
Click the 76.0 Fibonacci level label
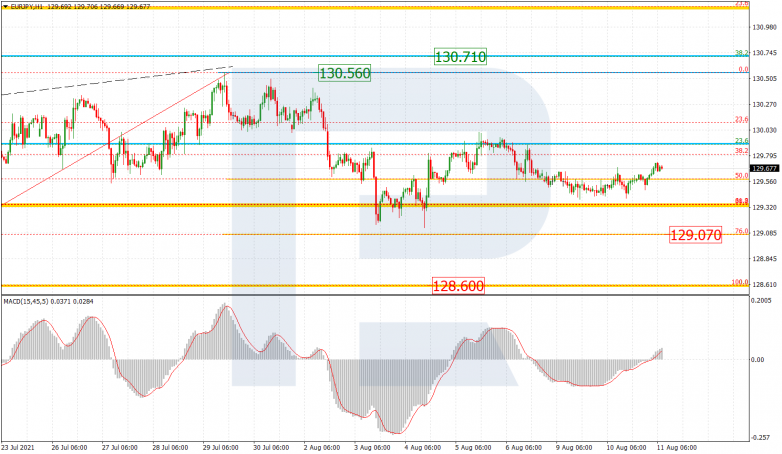[x=742, y=231]
